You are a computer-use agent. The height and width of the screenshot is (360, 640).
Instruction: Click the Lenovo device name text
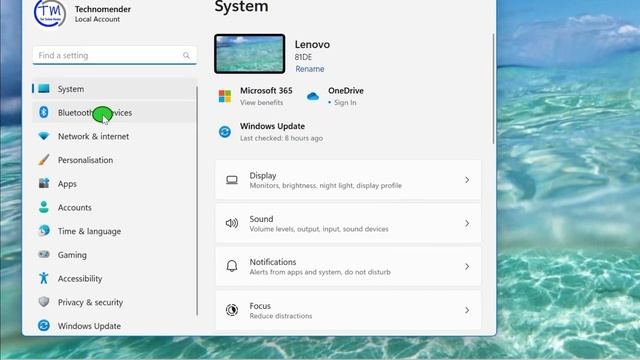312,44
